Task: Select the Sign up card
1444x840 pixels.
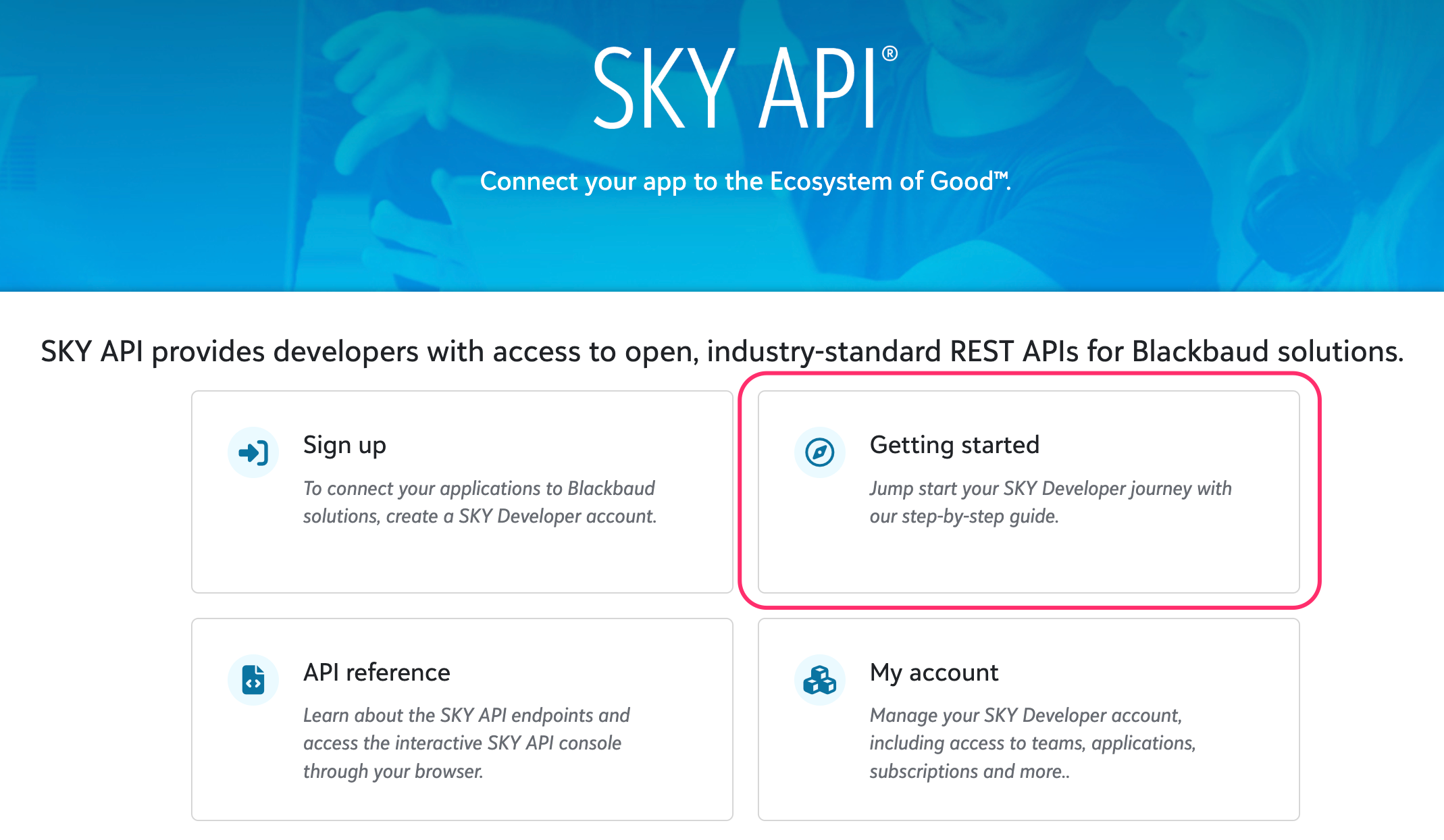Action: 462,492
